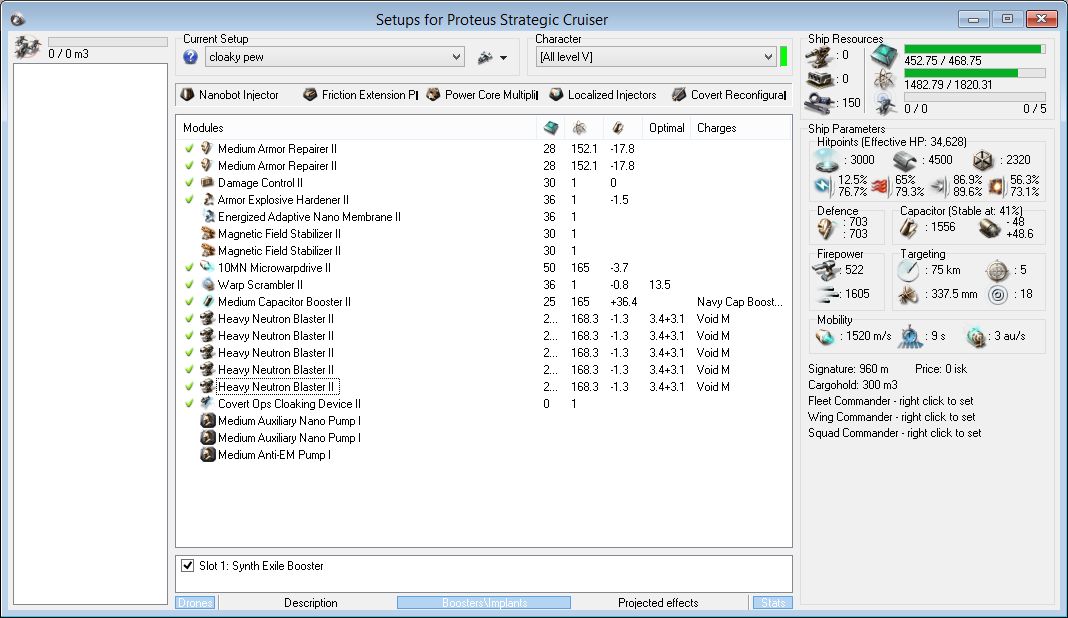The width and height of the screenshot is (1068, 618).
Task: Toggle the Armor Explosive Hardener II checkmark
Action: 189,200
